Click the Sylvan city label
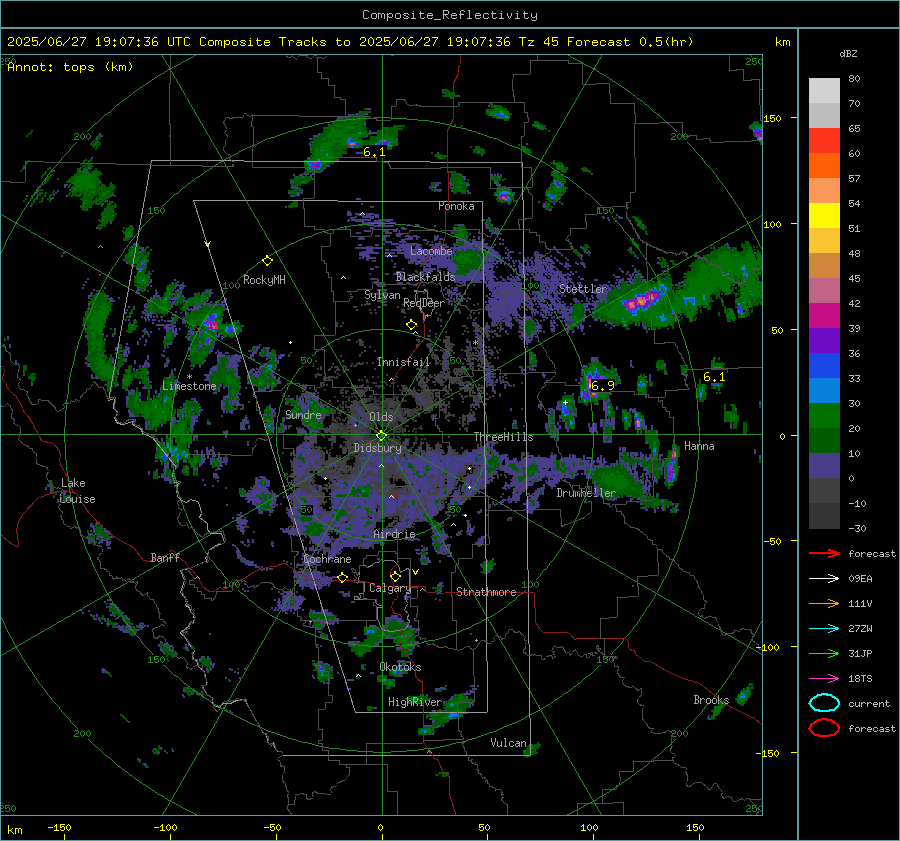900x841 pixels. [x=382, y=295]
